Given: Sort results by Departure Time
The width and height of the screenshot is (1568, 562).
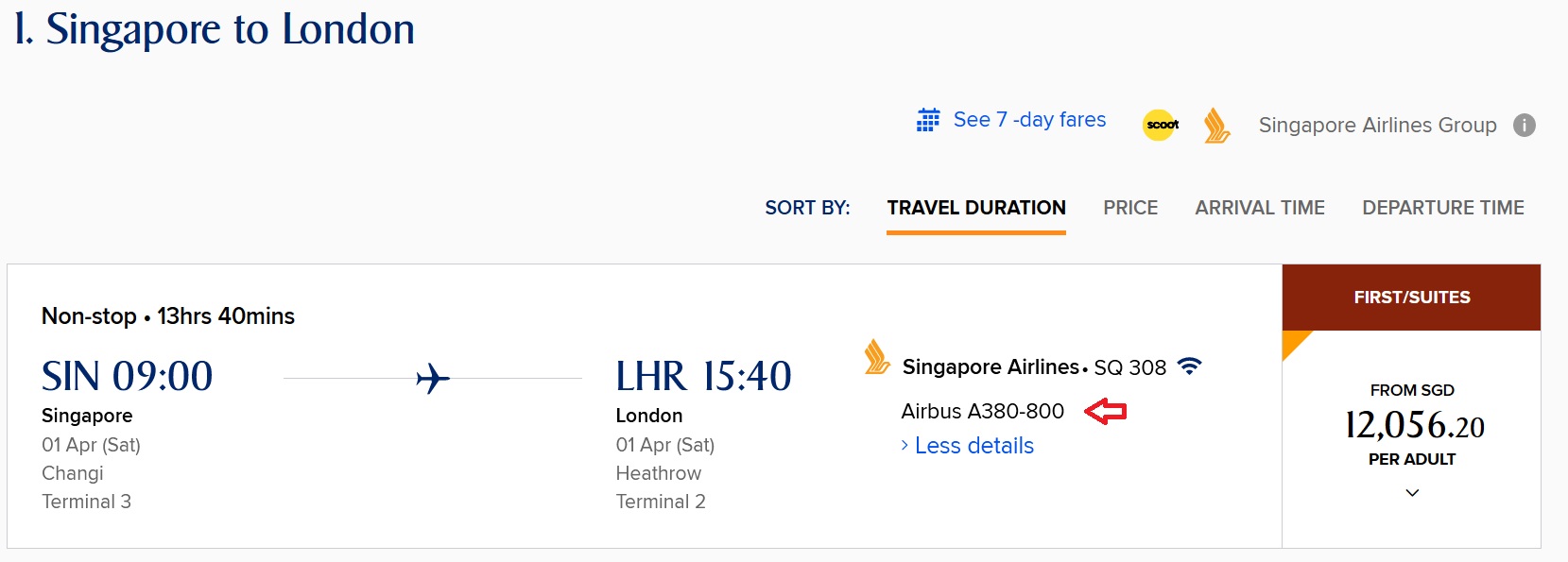Looking at the screenshot, I should click(1442, 208).
